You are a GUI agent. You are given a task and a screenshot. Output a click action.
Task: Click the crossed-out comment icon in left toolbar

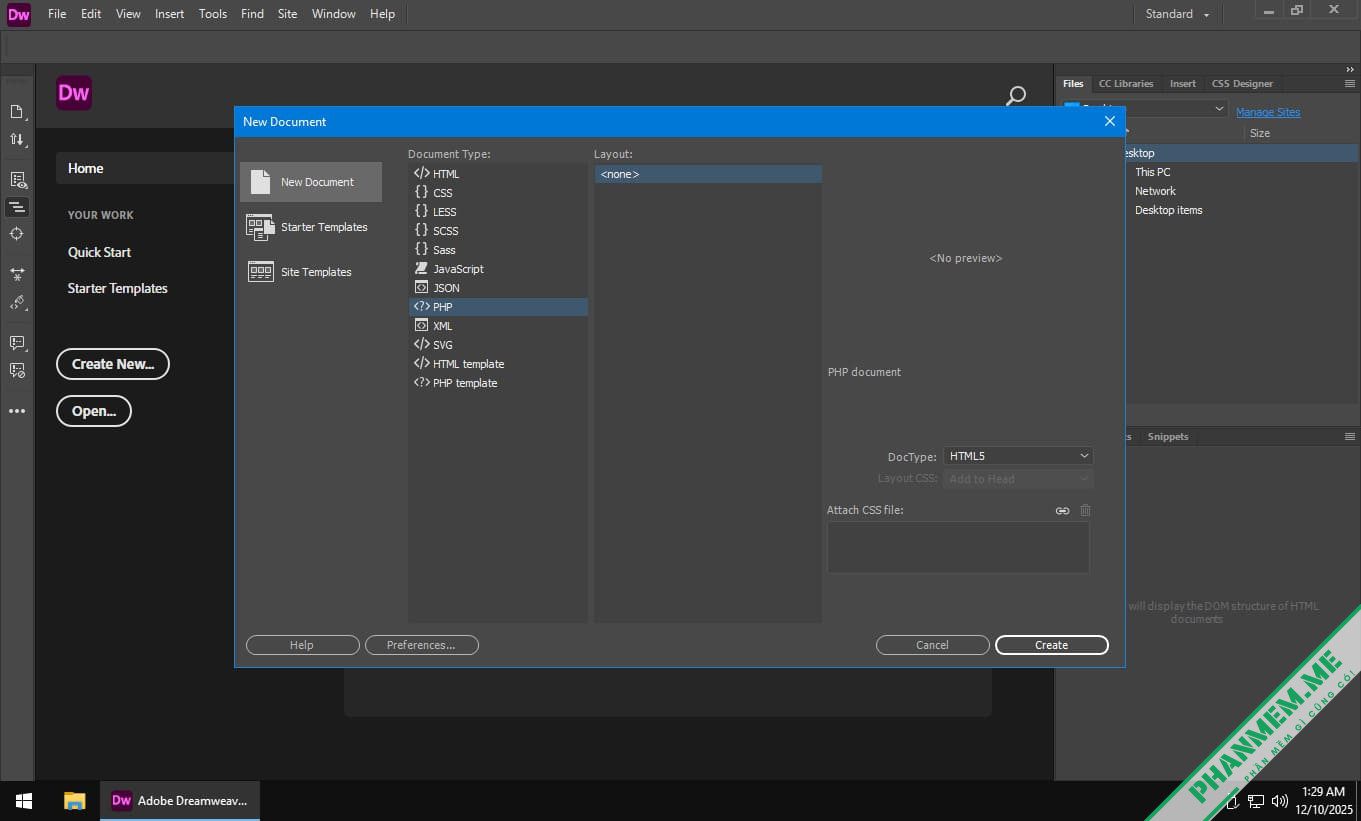click(17, 370)
